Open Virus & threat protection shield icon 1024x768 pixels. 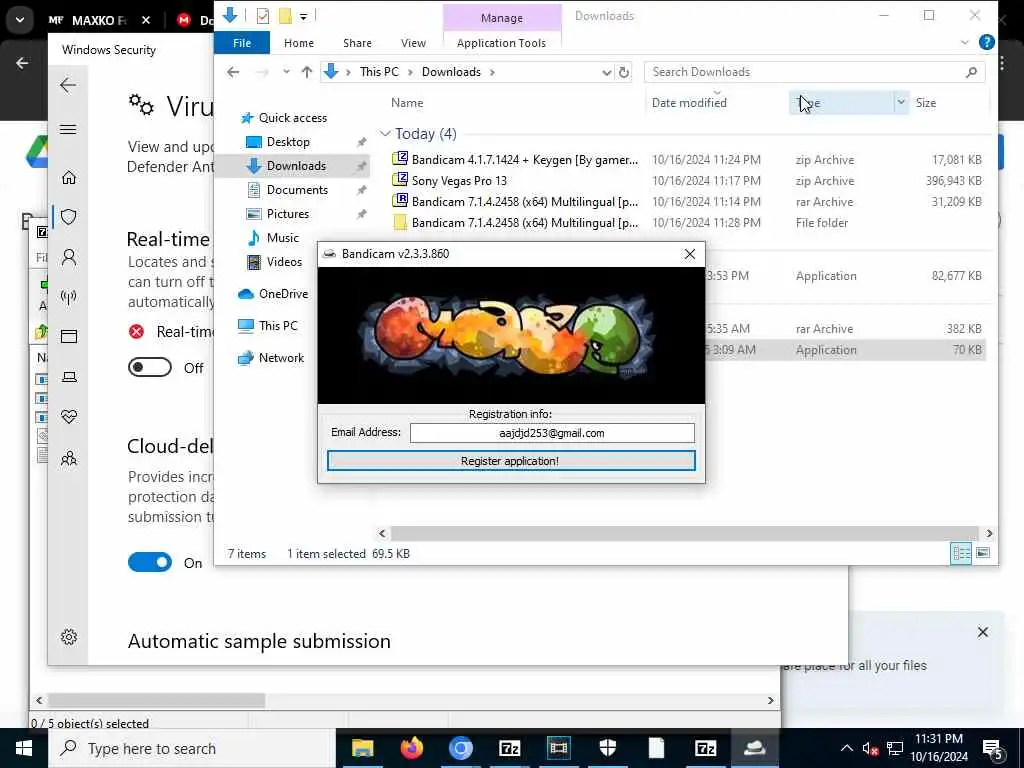point(69,217)
